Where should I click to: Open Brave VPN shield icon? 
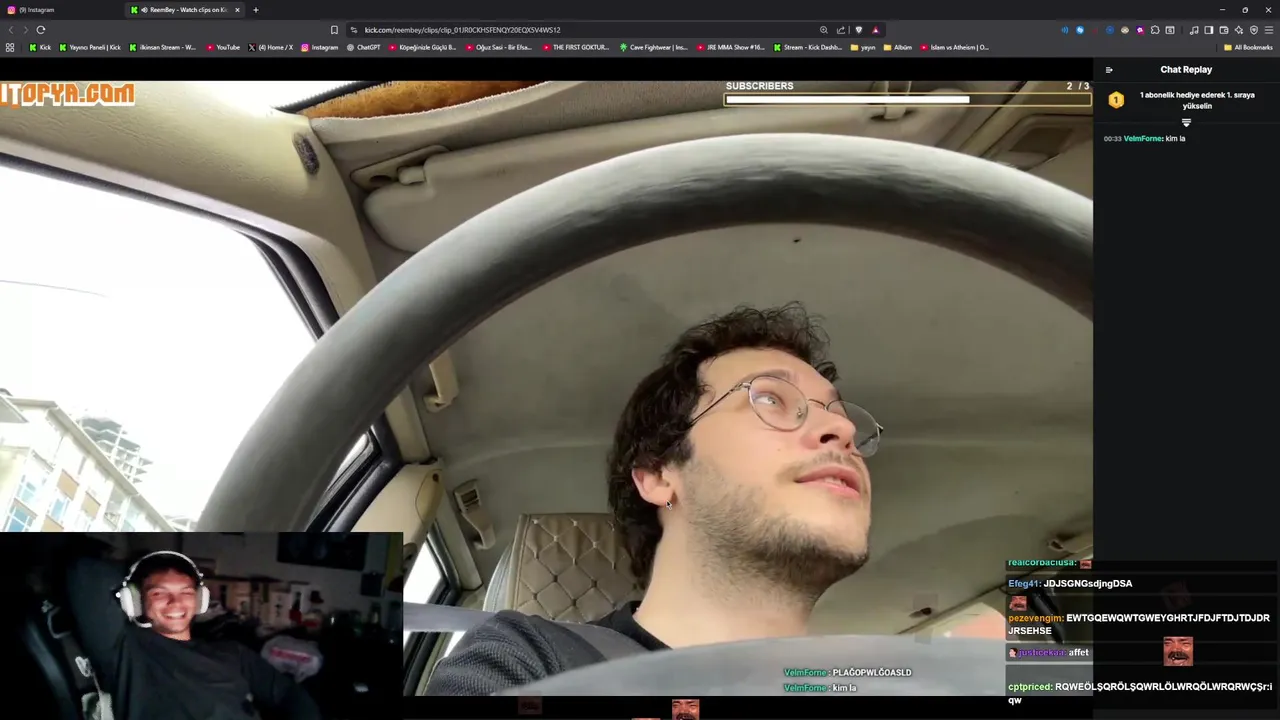pos(1254,30)
